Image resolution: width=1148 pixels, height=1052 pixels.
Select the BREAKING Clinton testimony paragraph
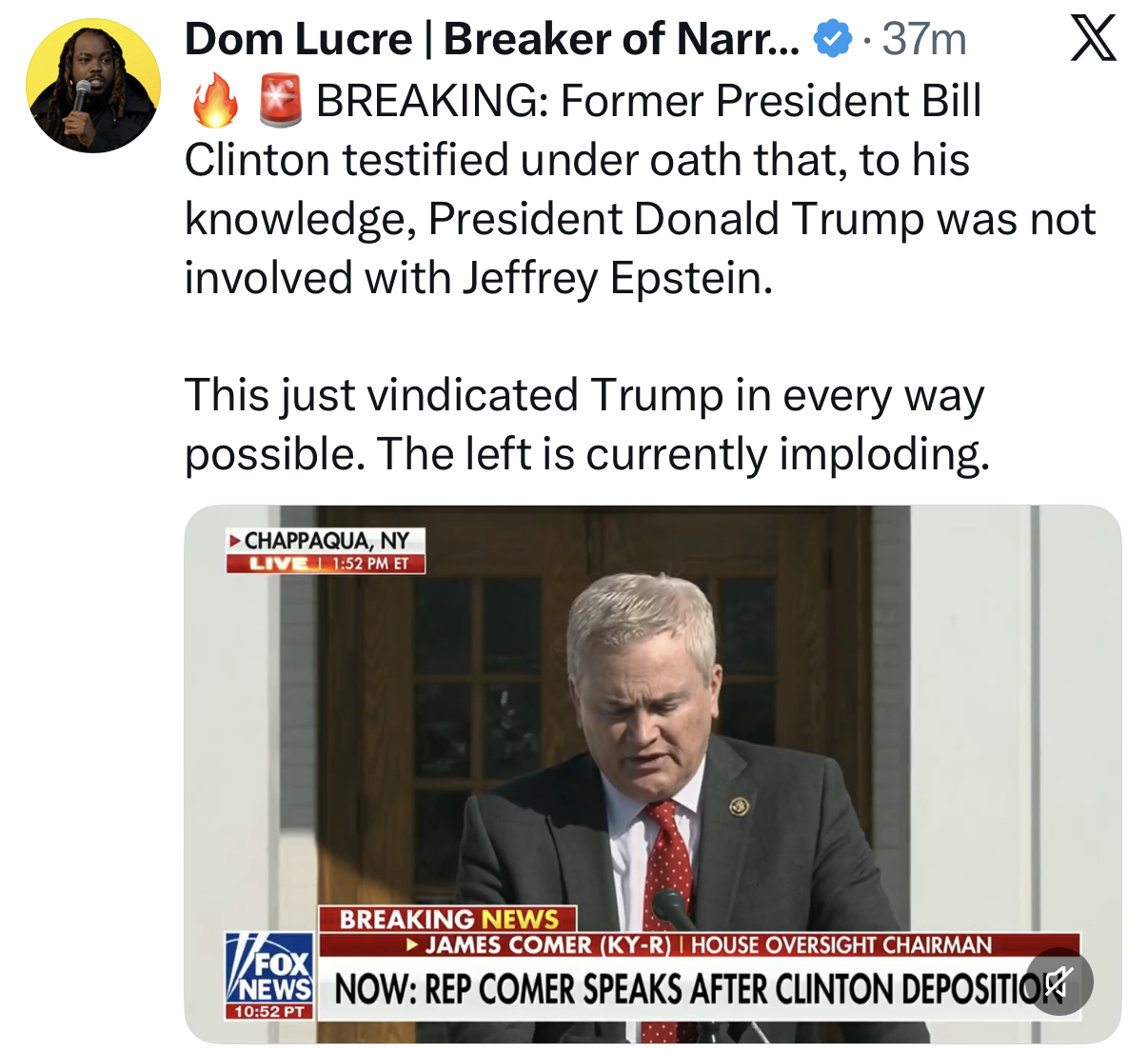click(x=640, y=189)
